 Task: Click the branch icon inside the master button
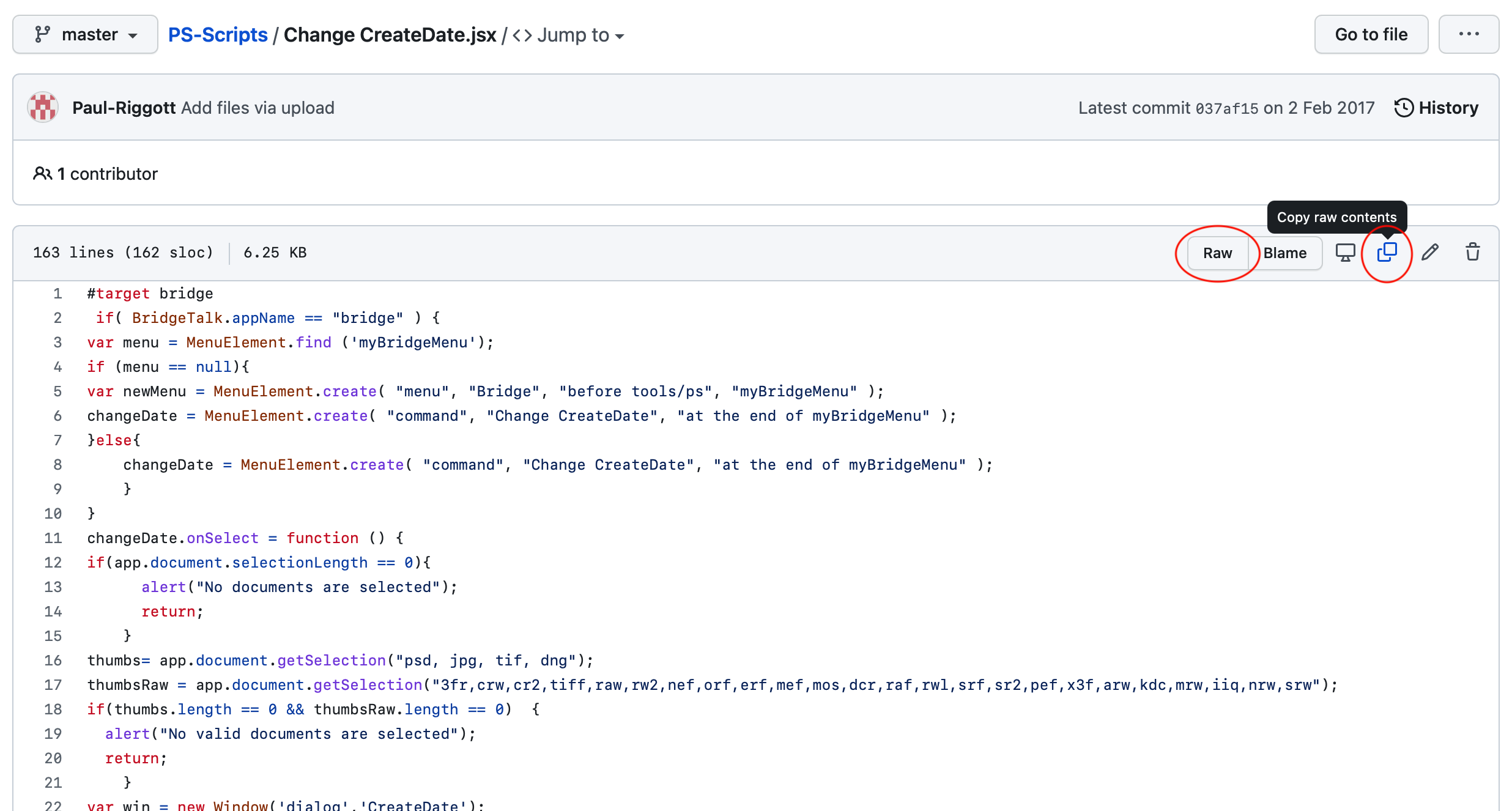pos(43,34)
